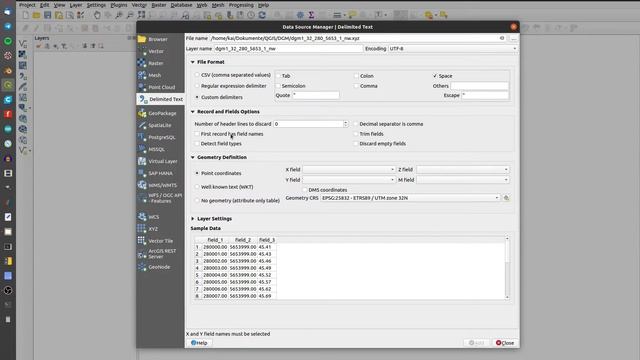Expand the Layer Settings section
The image size is (640, 360).
tap(193, 219)
